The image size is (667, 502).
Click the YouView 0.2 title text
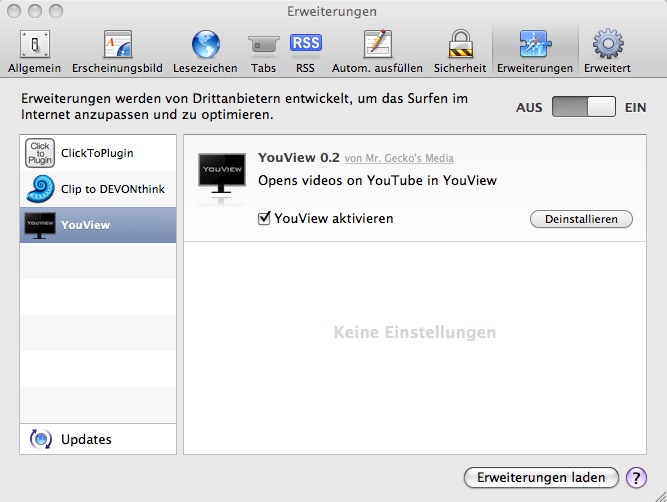(299, 157)
